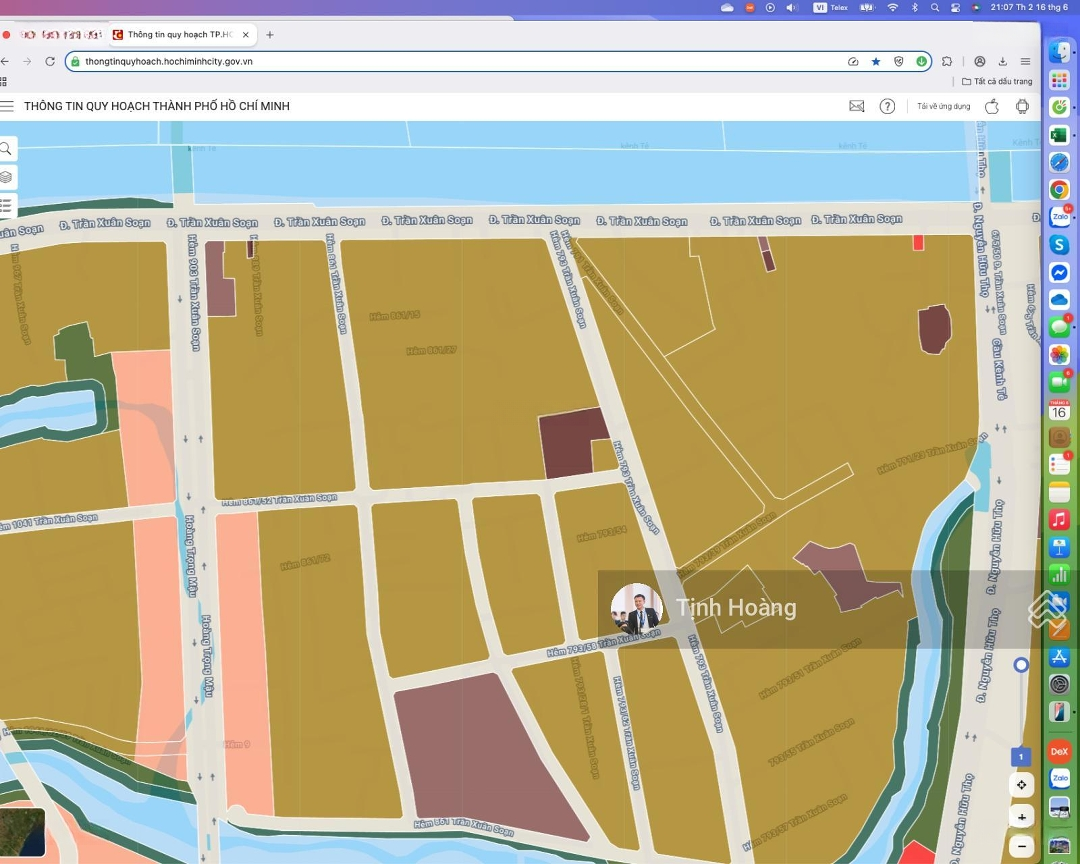This screenshot has height=864, width=1080.
Task: Open the help question mark icon
Action: pos(887,106)
